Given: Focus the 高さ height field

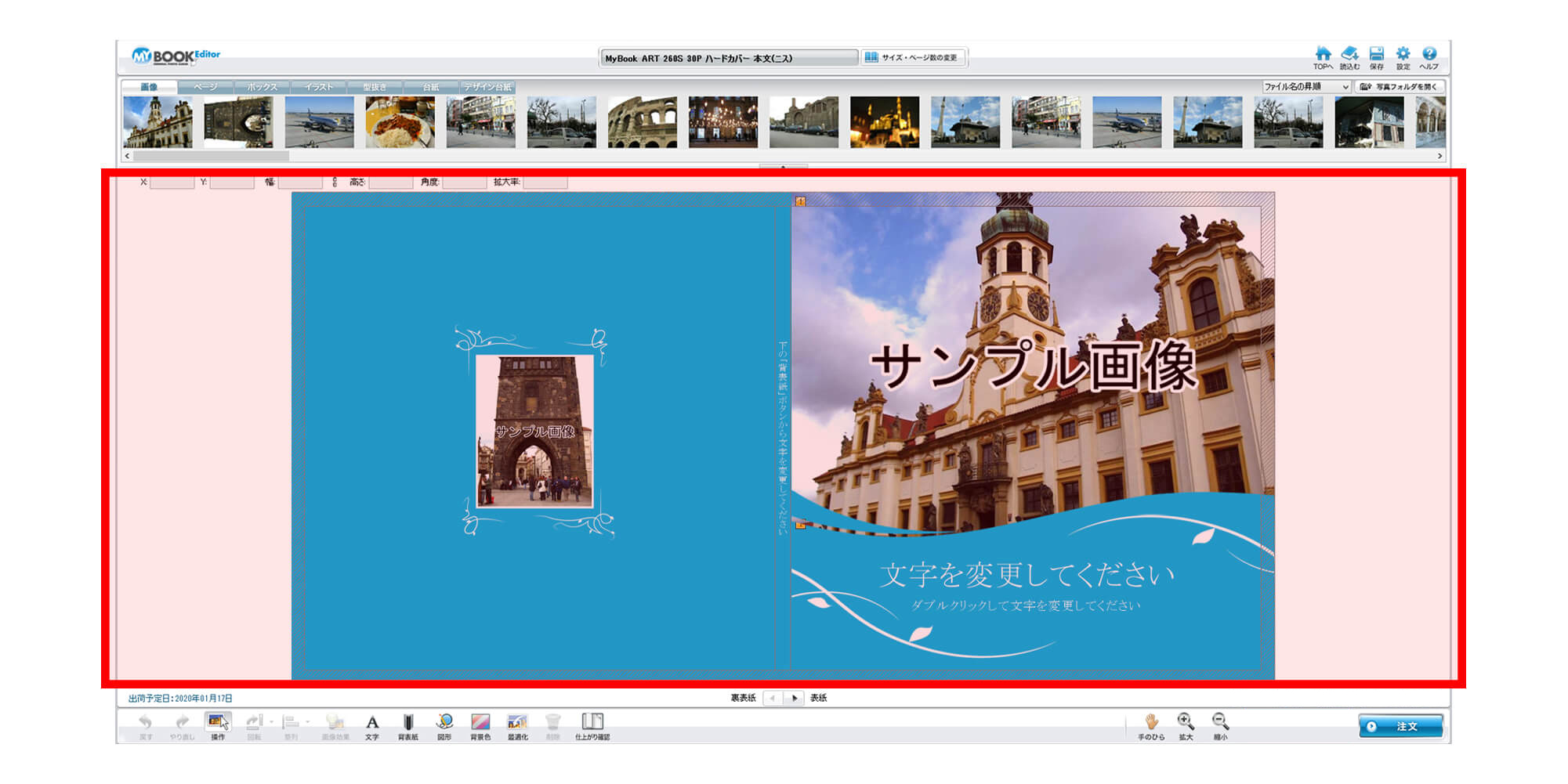Looking at the screenshot, I should point(390,182).
